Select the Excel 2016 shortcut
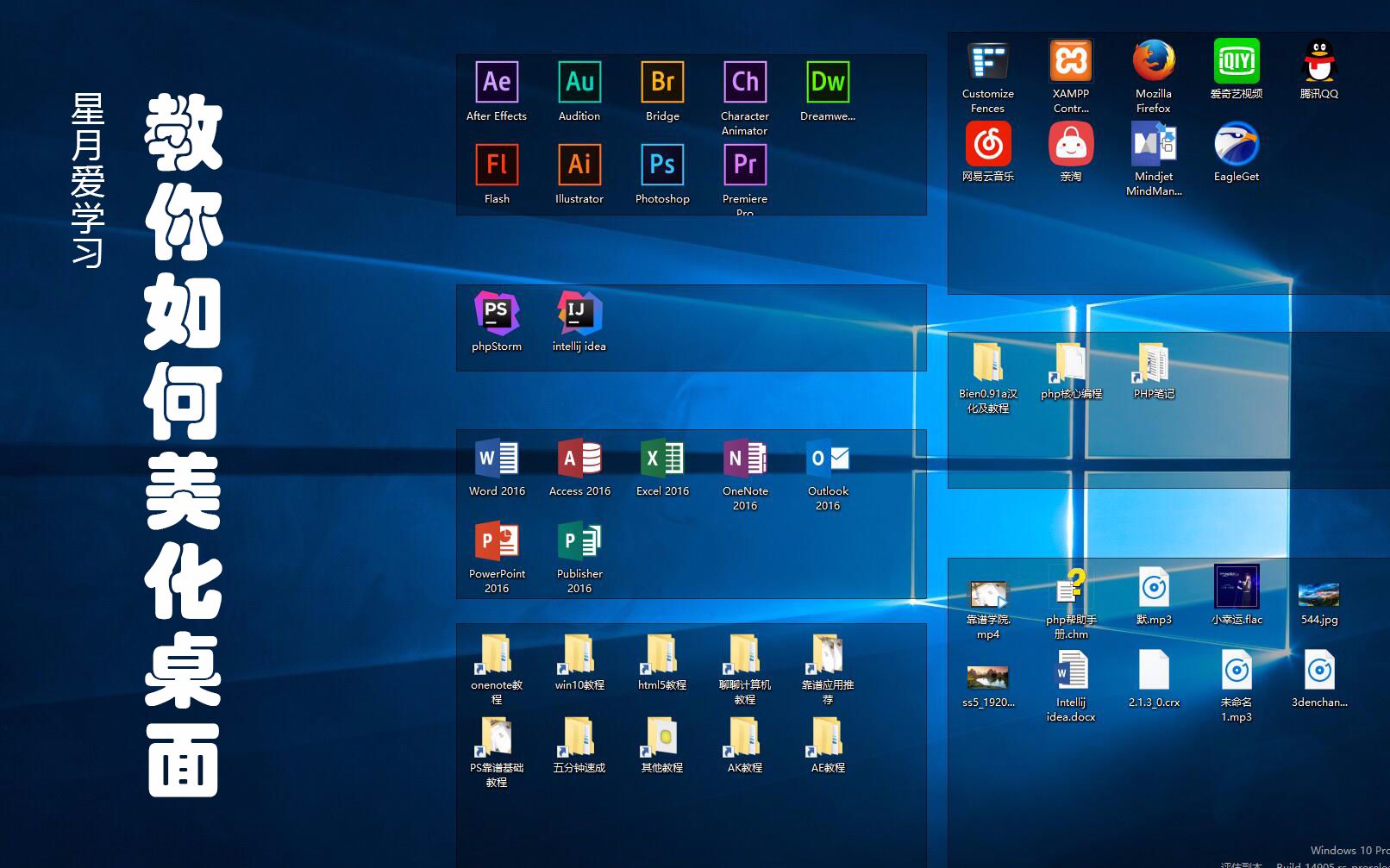The image size is (1390, 868). 662,458
